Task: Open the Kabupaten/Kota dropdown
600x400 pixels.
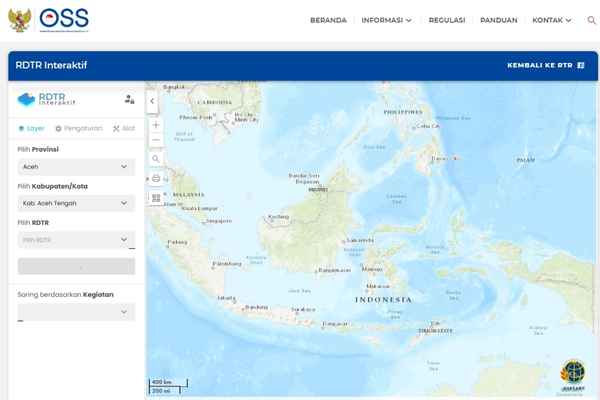Action: pyautogui.click(x=76, y=203)
